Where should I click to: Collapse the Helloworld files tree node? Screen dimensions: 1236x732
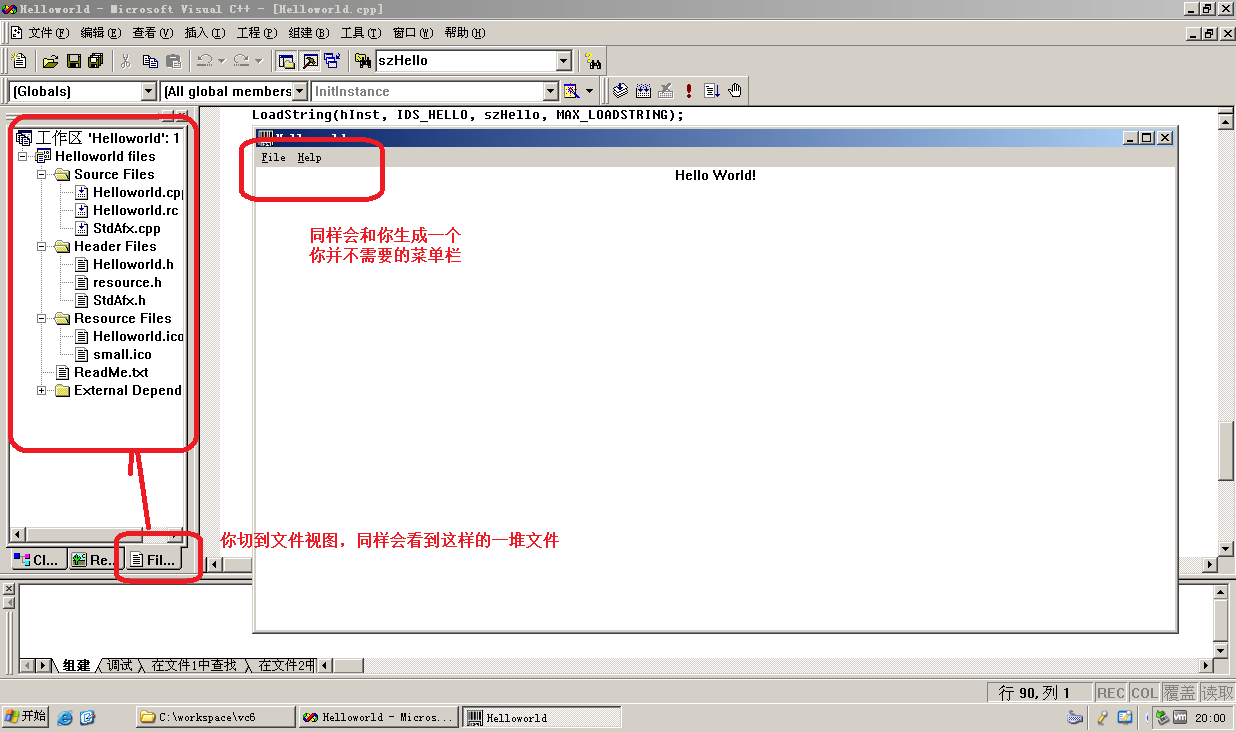coord(22,156)
